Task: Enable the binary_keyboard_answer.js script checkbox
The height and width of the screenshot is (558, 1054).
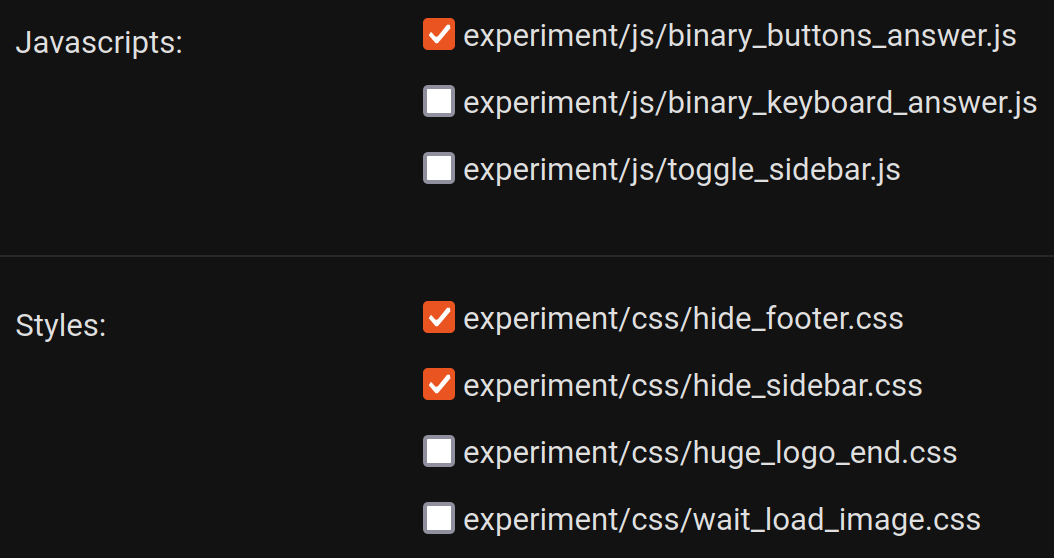Action: pos(439,102)
